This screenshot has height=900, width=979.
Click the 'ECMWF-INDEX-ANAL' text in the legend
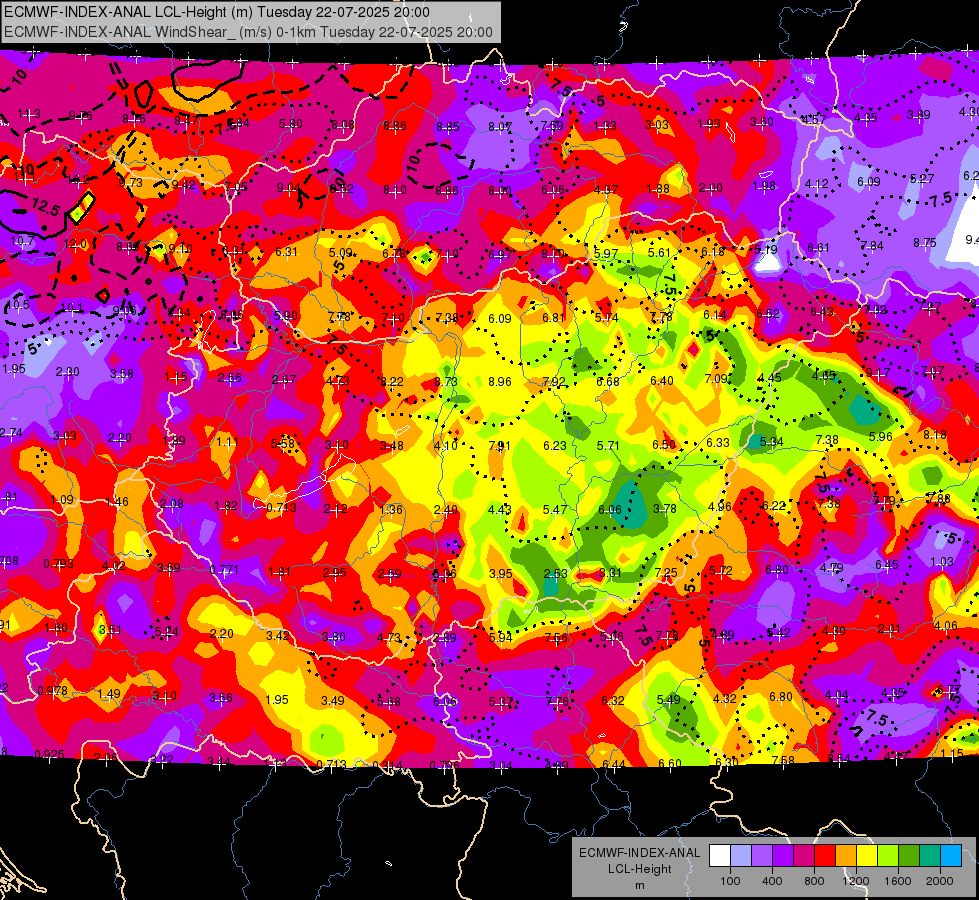click(x=639, y=853)
